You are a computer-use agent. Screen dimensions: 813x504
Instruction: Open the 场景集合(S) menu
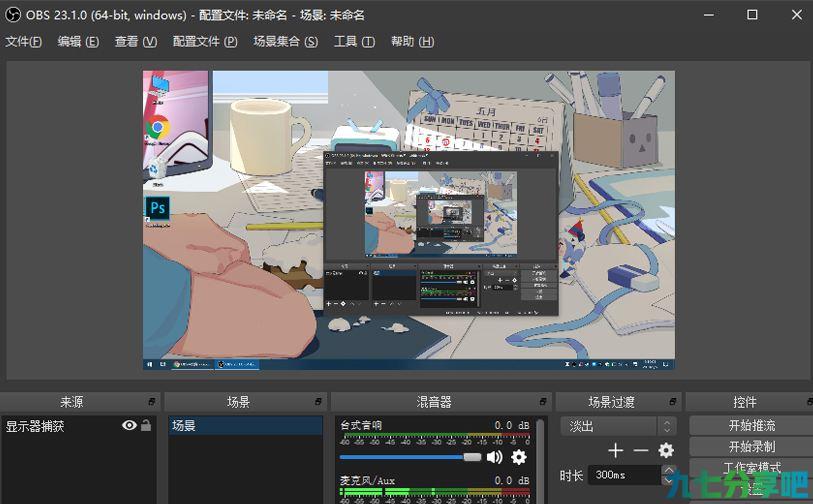[286, 41]
